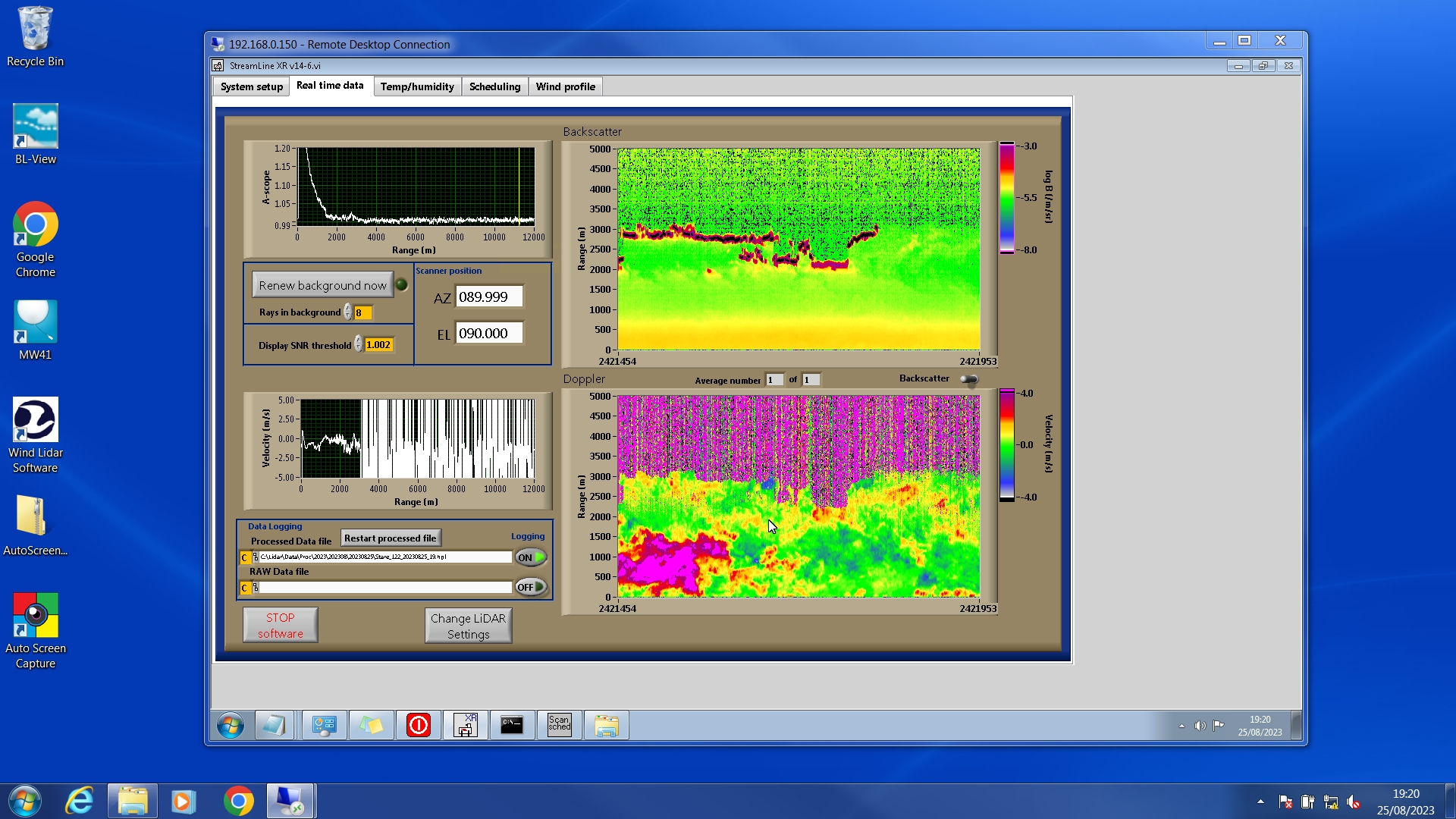The height and width of the screenshot is (819, 1456).
Task: Click the AZ scanner position field
Action: tap(488, 297)
